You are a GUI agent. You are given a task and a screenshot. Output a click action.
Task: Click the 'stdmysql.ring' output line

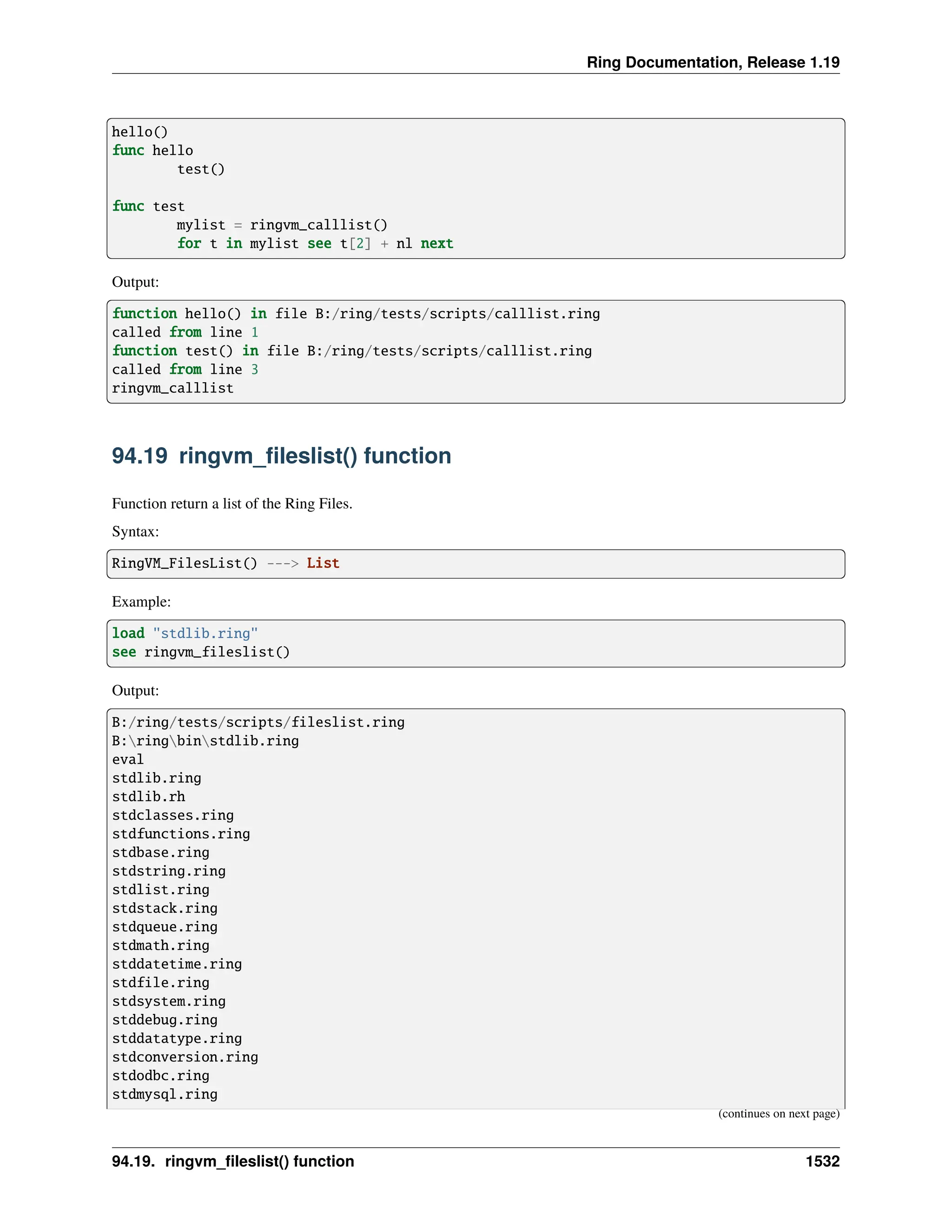tap(165, 1094)
